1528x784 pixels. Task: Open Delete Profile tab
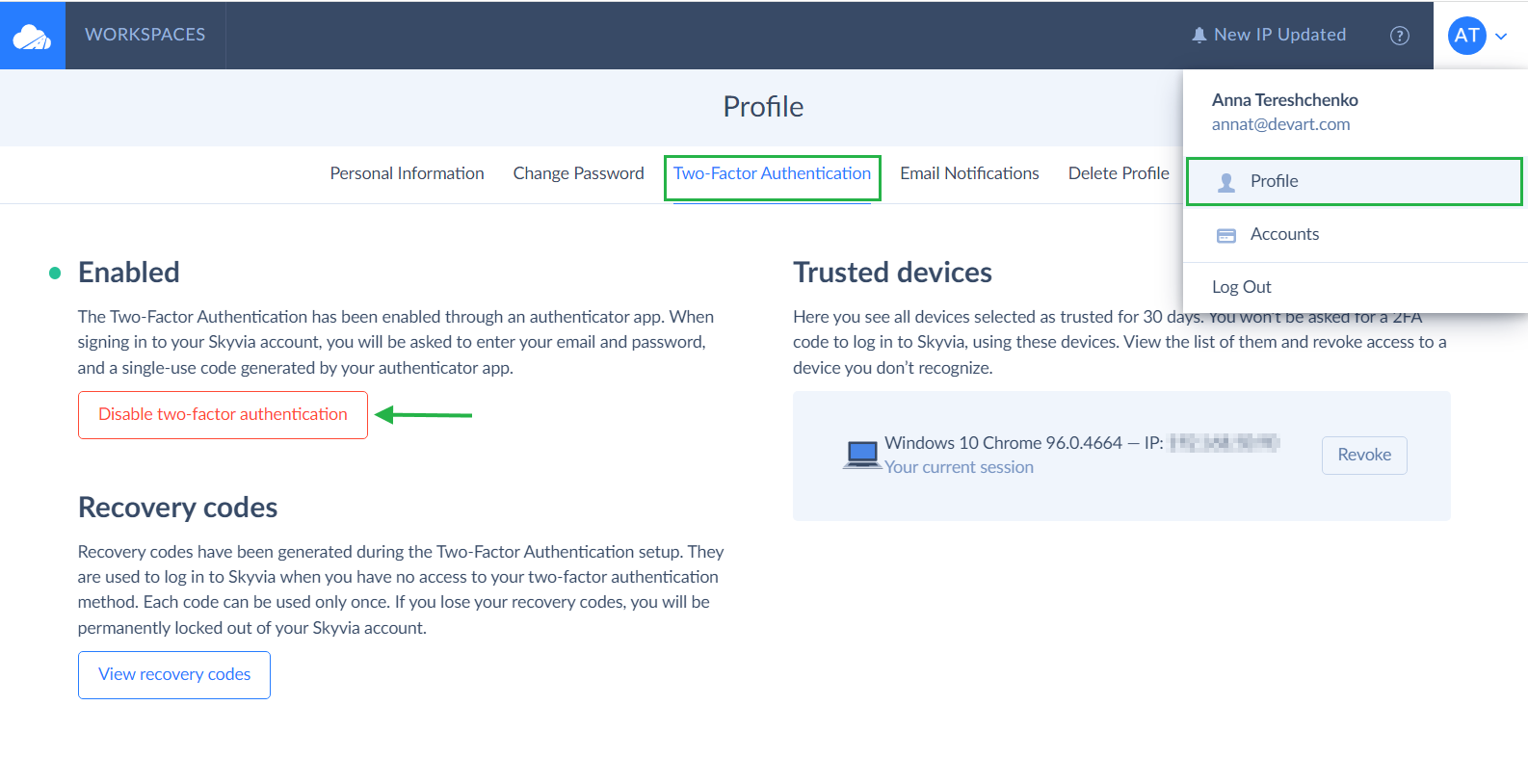coord(1119,173)
